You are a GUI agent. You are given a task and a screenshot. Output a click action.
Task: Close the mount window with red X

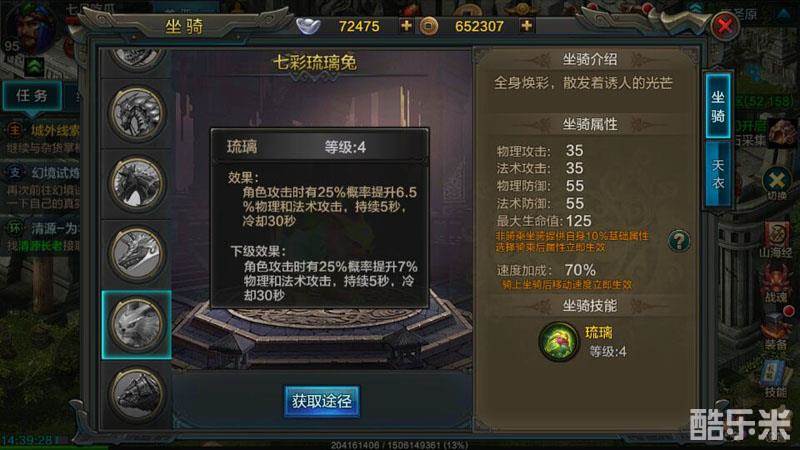coord(724,26)
